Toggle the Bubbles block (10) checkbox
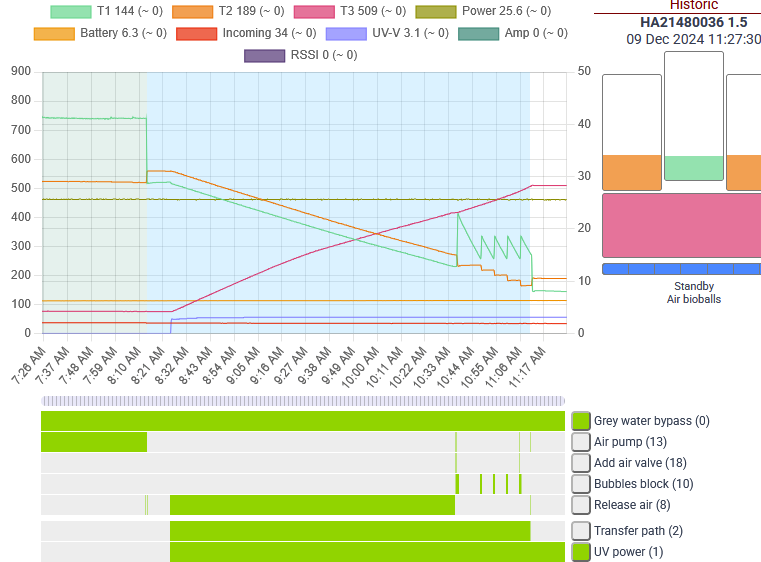The image size is (761, 562). [581, 483]
